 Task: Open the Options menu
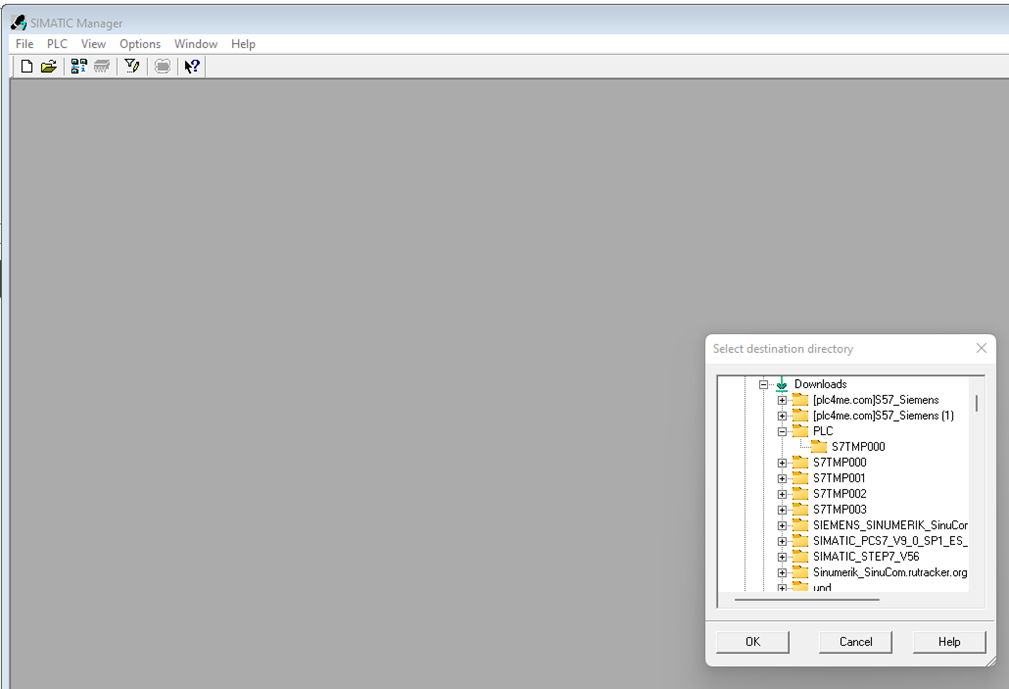pos(140,44)
